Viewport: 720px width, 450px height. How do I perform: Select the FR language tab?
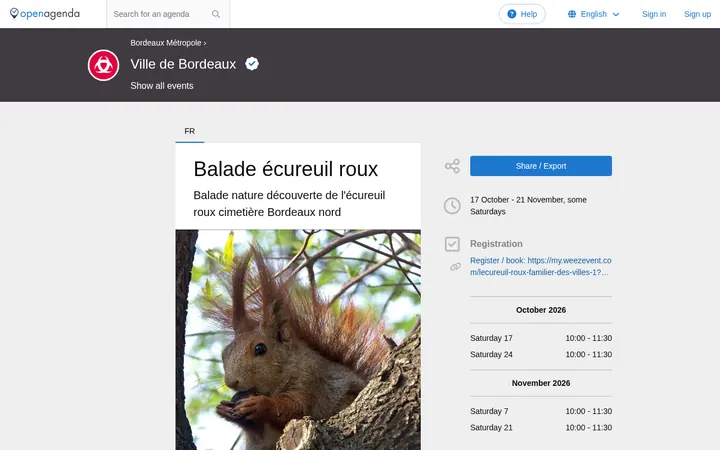tap(190, 131)
